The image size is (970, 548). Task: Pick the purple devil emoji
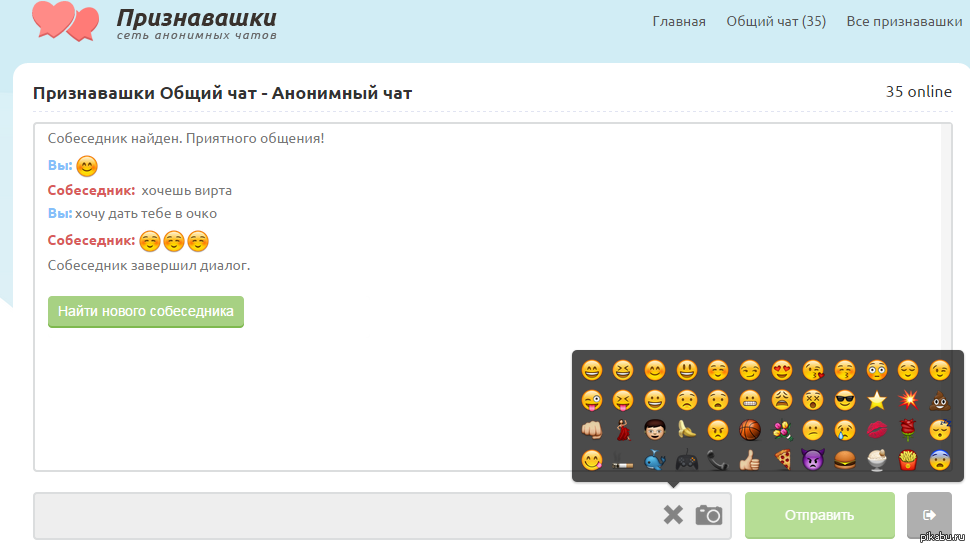(x=813, y=460)
